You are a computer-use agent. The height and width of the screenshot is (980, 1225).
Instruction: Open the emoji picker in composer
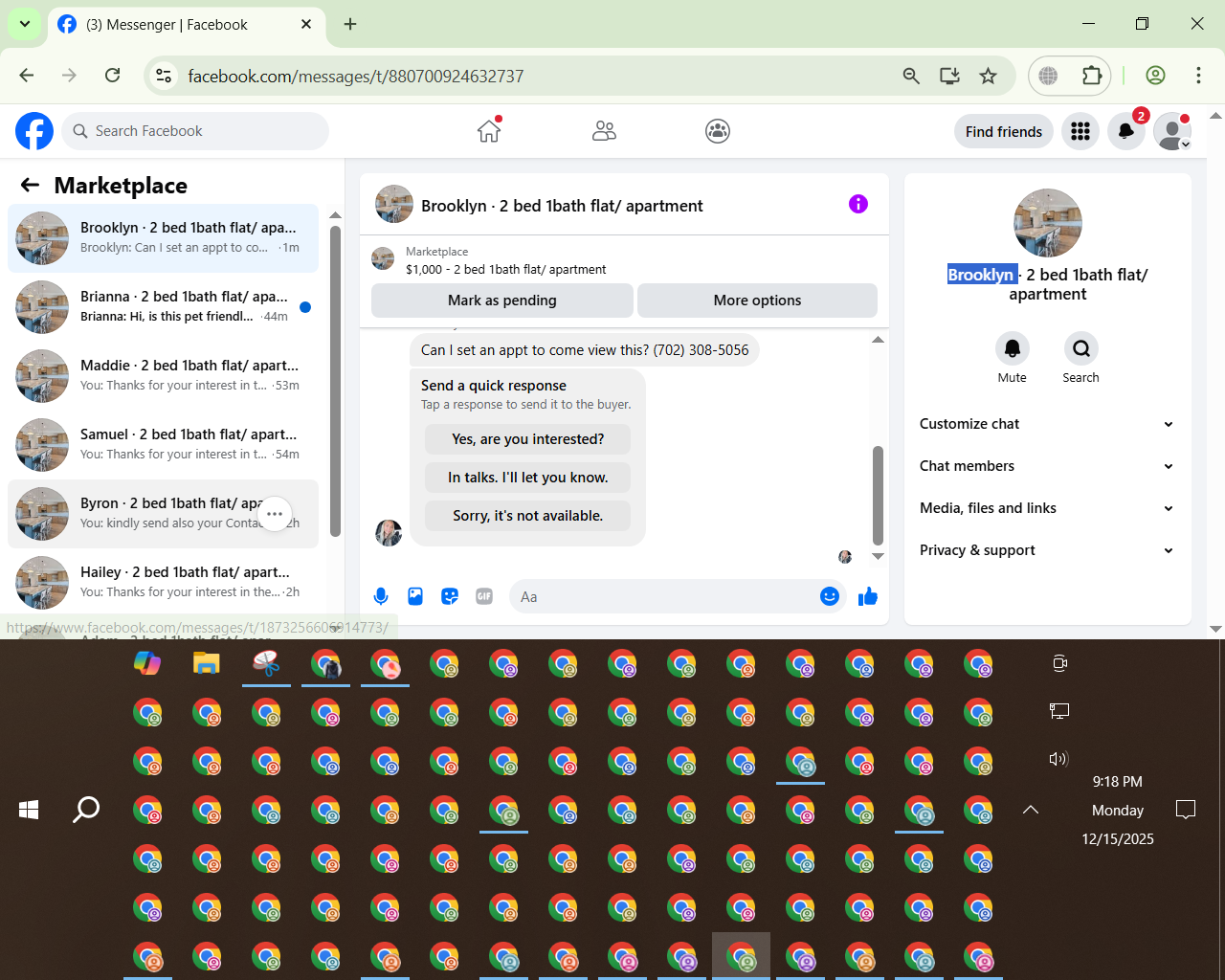(830, 596)
